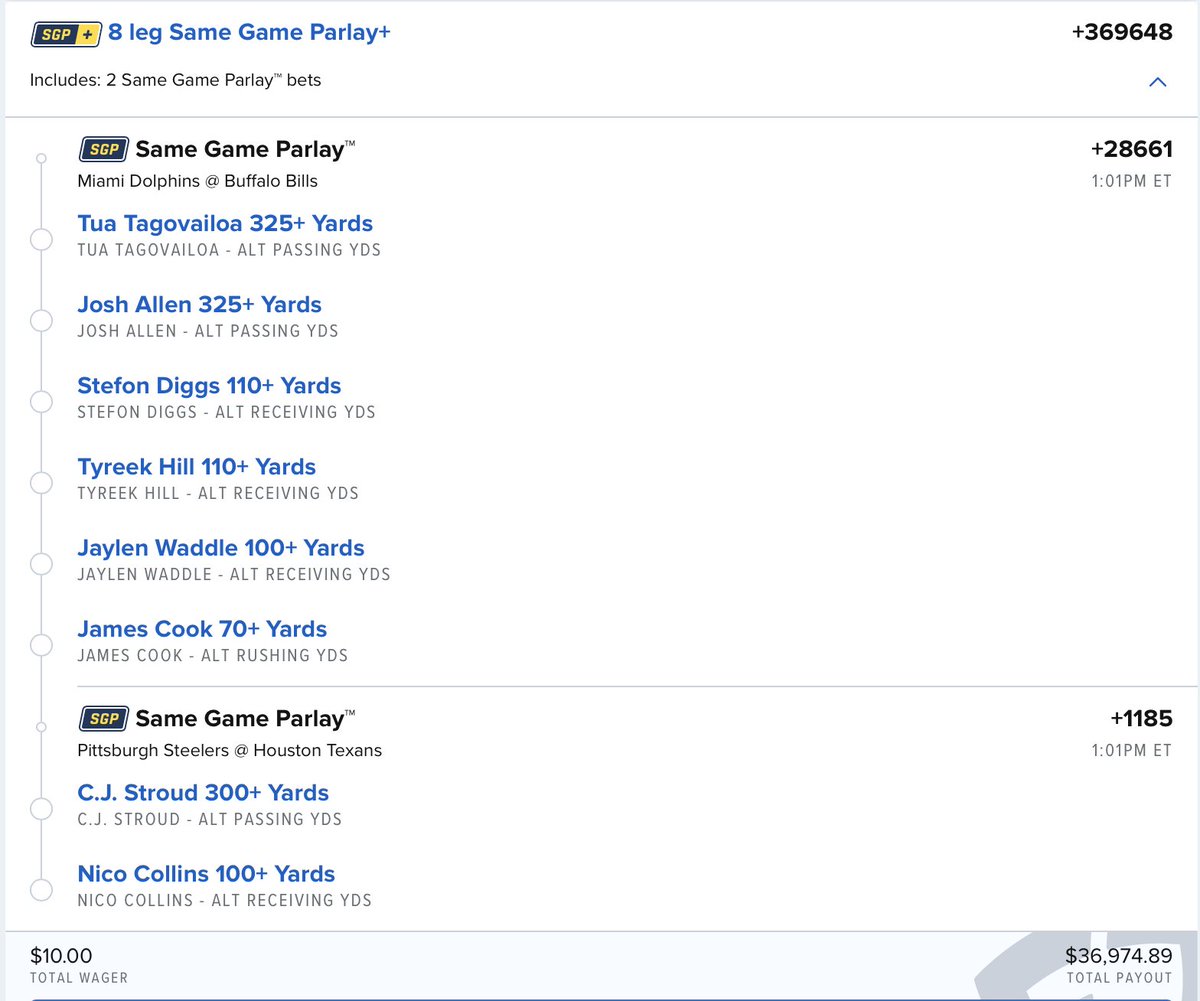
Task: Click 'C.J. STROUD - ALT PASSING YDS' label
Action: (209, 820)
